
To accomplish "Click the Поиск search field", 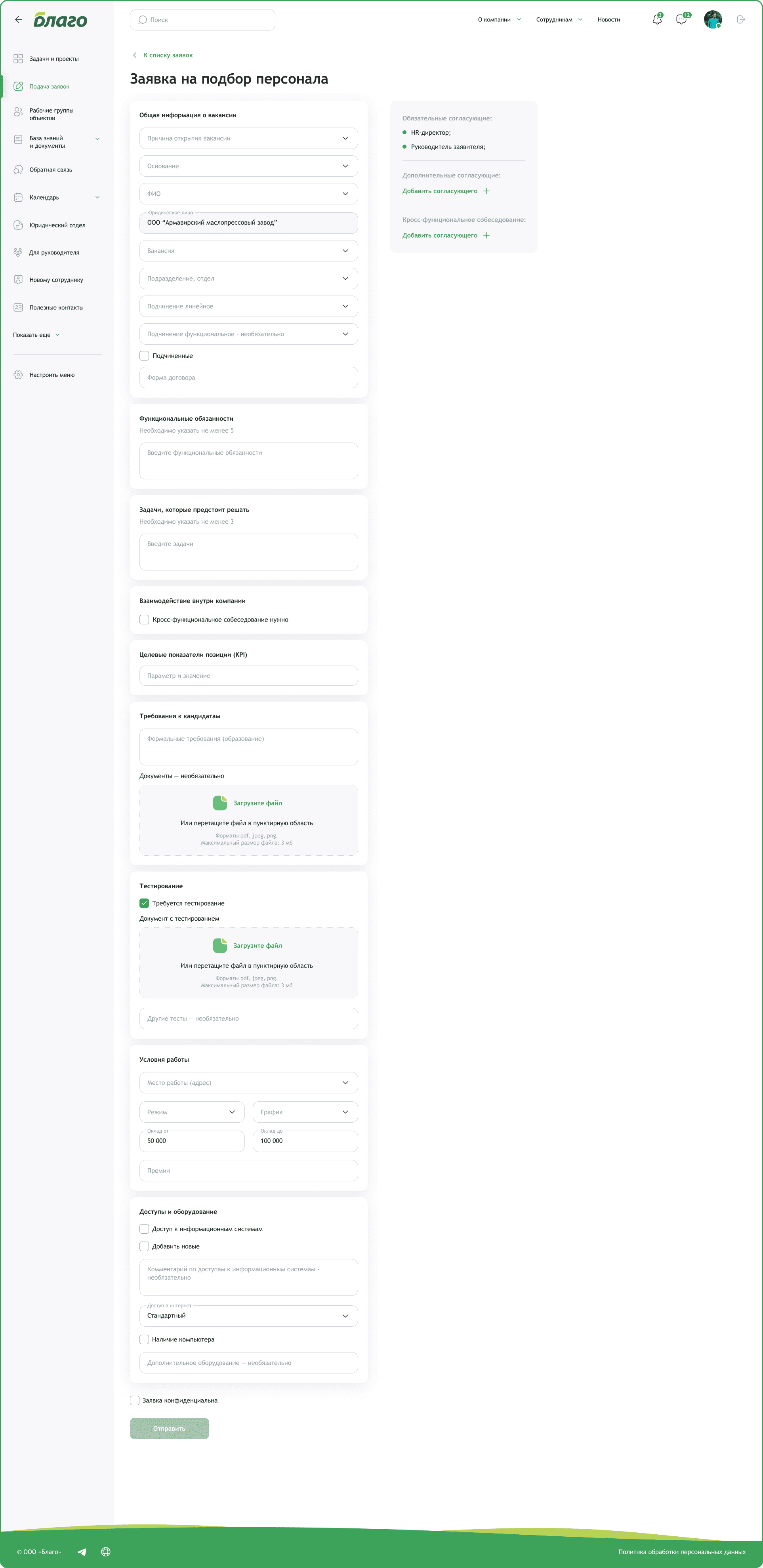I will (202, 19).
